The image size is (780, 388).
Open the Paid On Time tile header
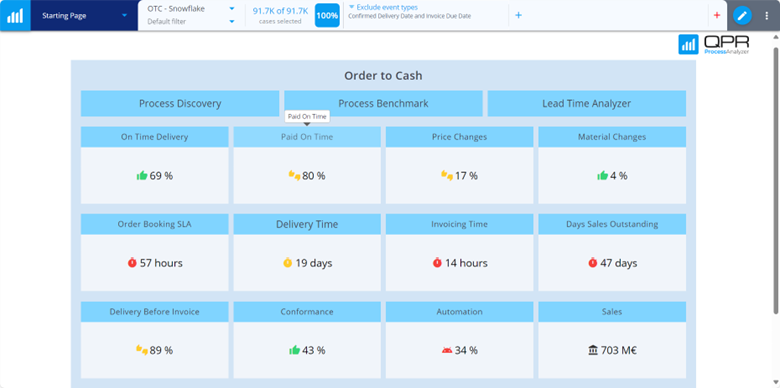(x=307, y=137)
